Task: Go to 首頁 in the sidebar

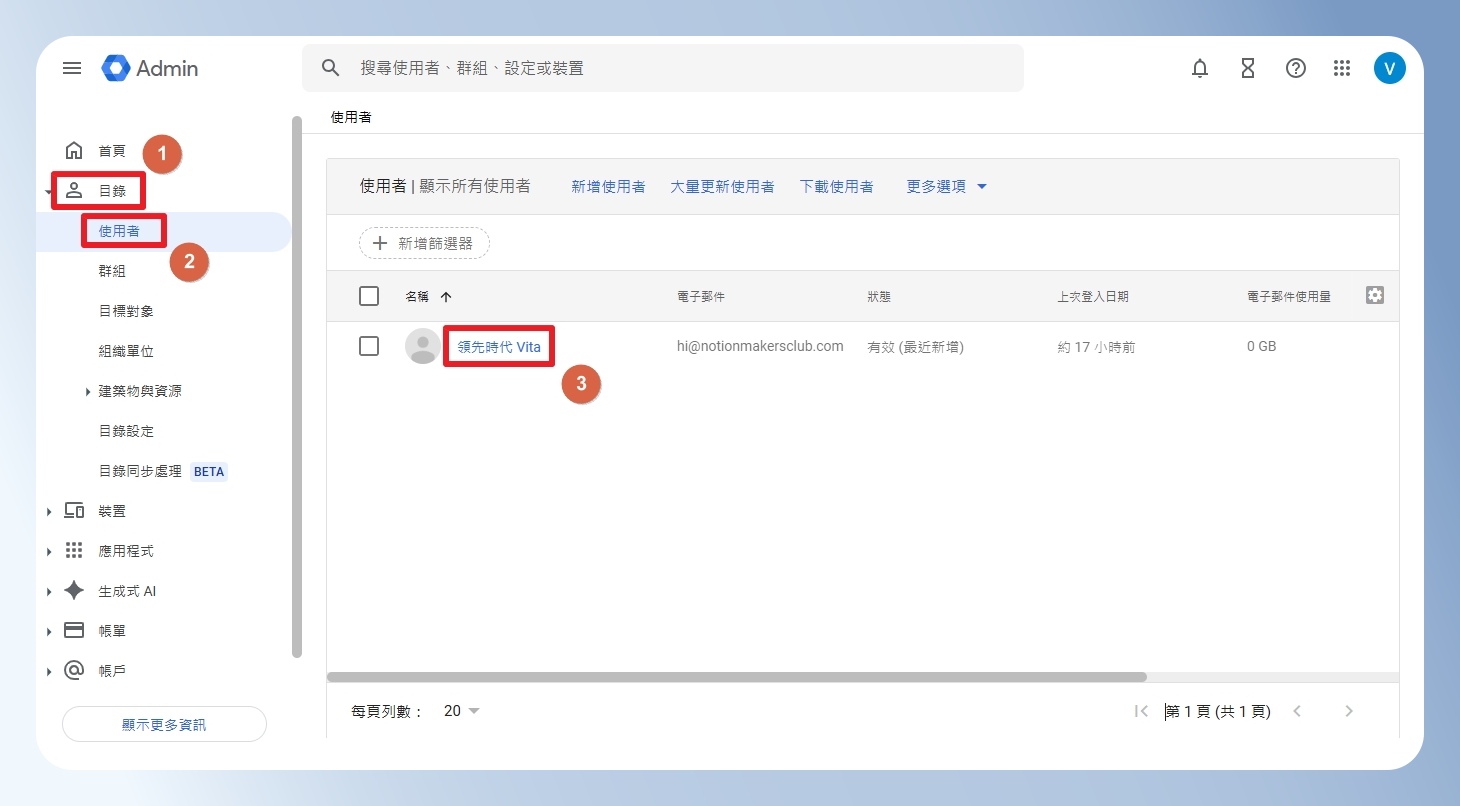Action: click(112, 151)
